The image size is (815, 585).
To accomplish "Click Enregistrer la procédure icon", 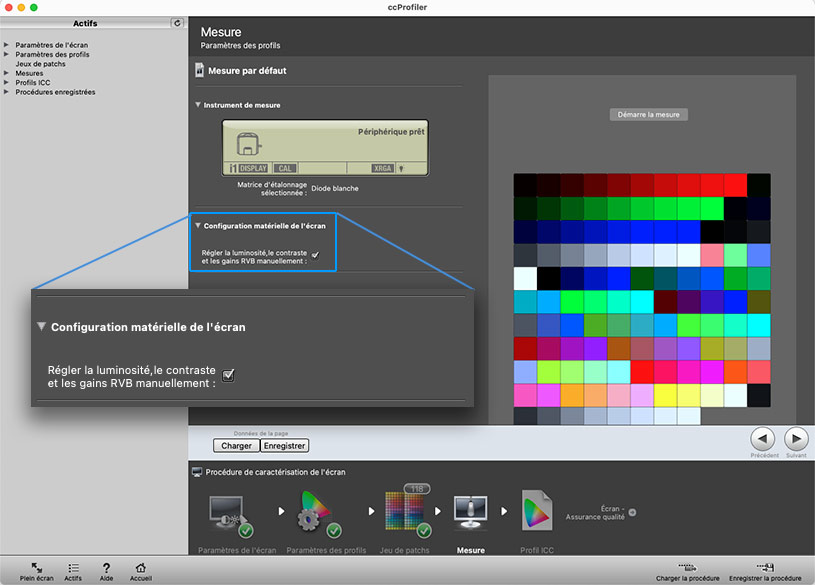I will click(765, 567).
